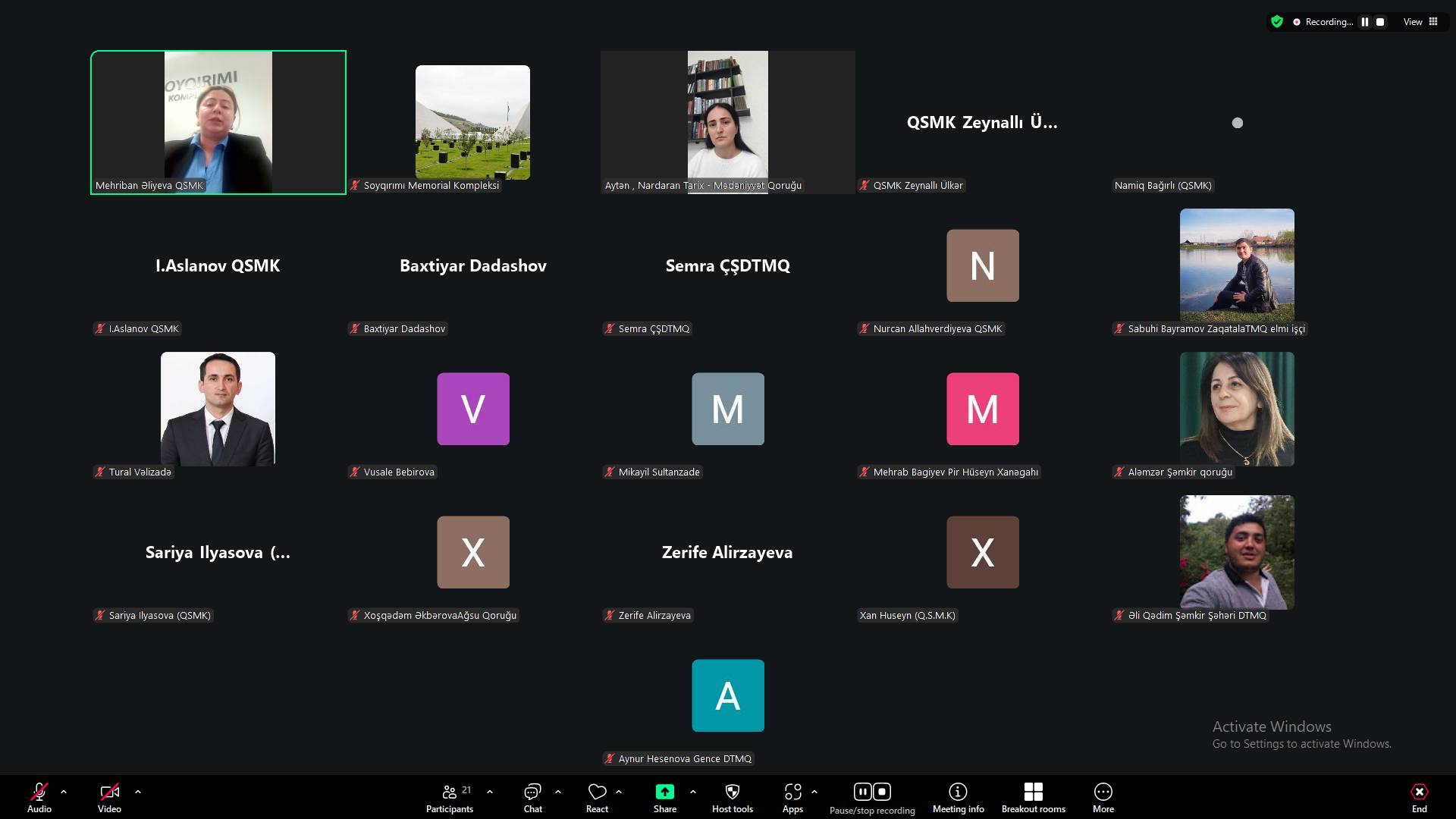Image resolution: width=1456 pixels, height=819 pixels.
Task: Expand the Video options arrow
Action: [138, 792]
